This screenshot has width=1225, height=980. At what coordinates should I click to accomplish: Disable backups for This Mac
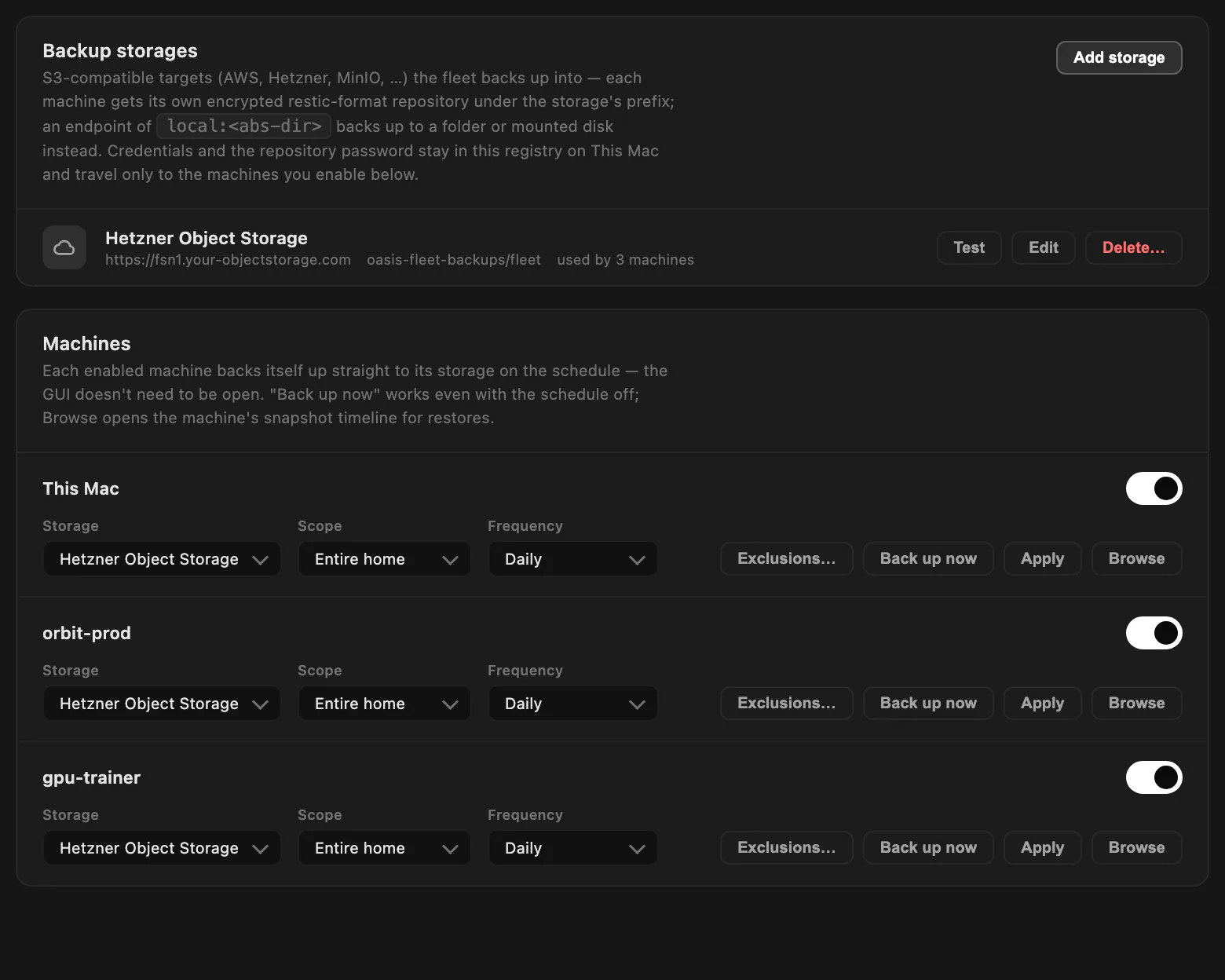point(1154,488)
